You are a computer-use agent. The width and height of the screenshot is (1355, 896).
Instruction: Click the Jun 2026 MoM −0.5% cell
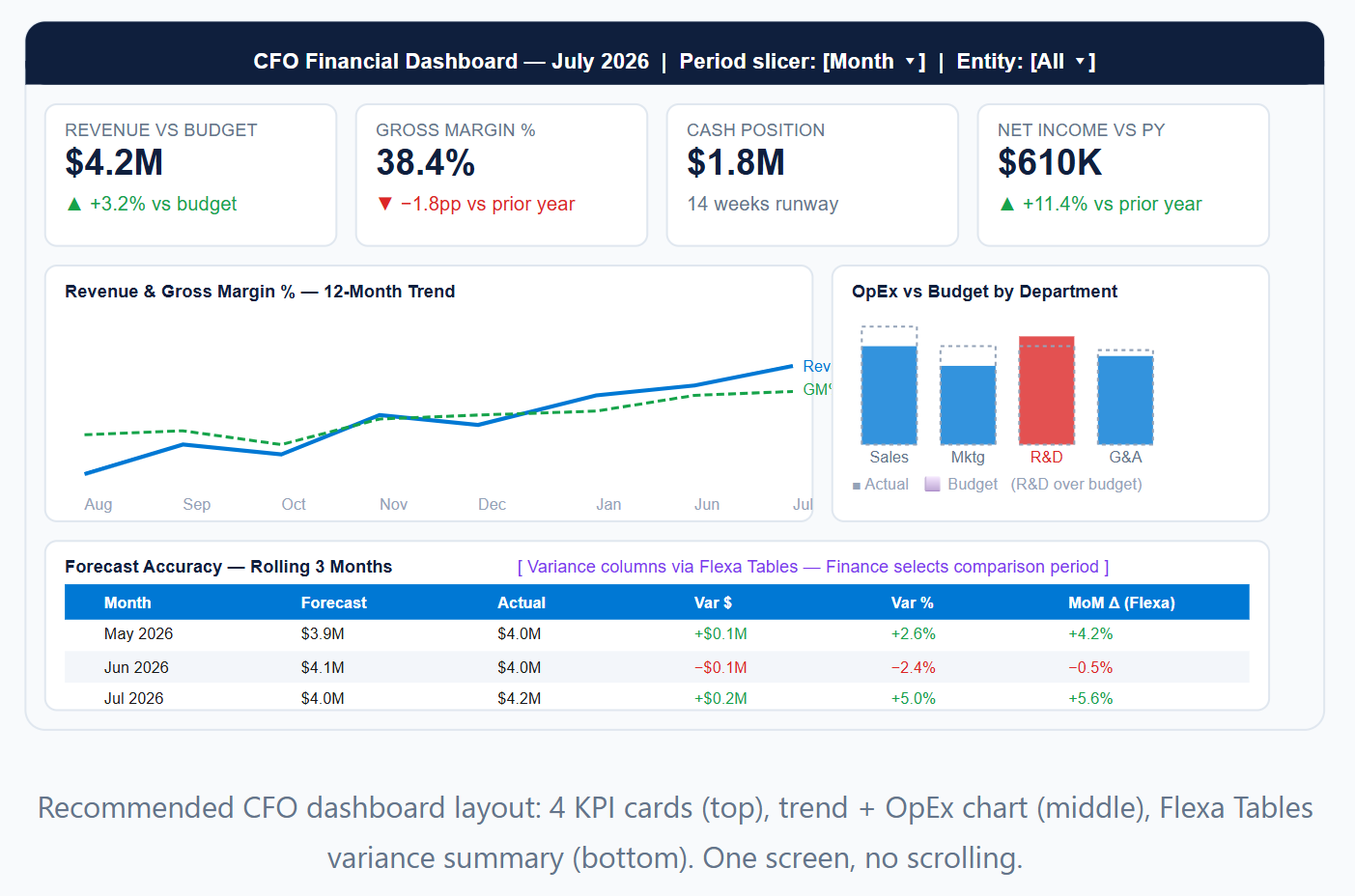pyautogui.click(x=1090, y=667)
